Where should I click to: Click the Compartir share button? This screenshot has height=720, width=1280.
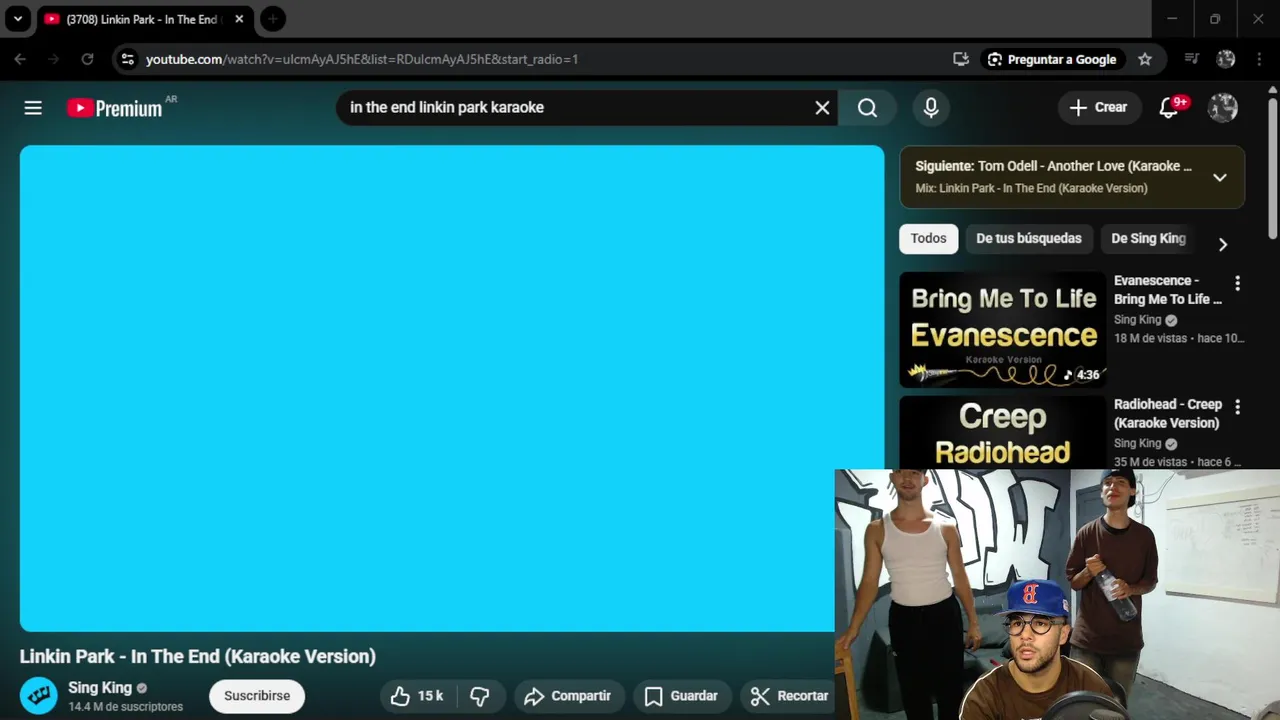(568, 696)
